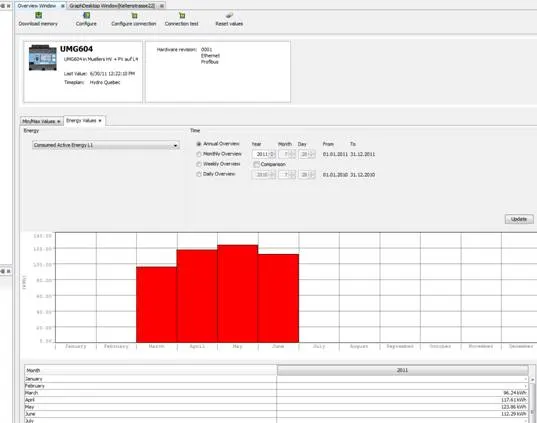Click the Hydro Quebec timeplan text
This screenshot has width=537, height=423.
[x=105, y=83]
